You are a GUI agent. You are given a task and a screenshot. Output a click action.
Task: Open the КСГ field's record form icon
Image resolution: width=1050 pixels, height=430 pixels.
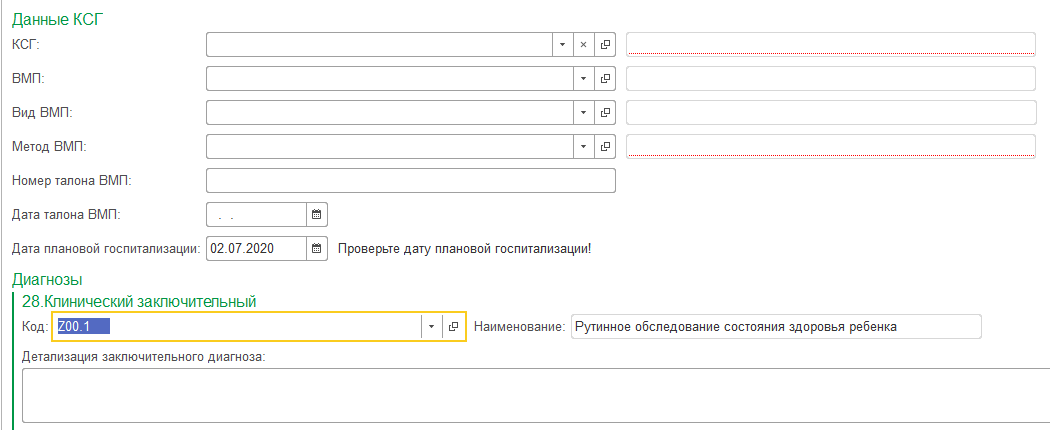(605, 45)
